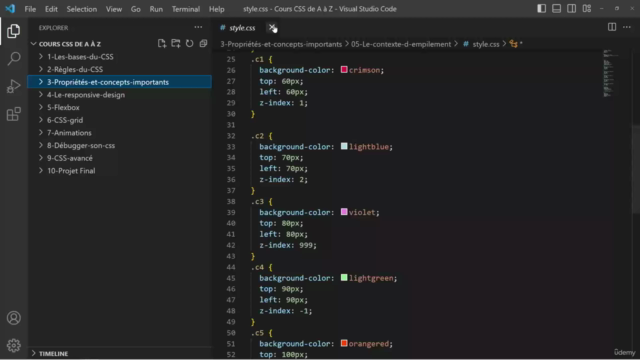The height and width of the screenshot is (360, 640).
Task: Open the Terminal menu
Action: coord(186,9)
